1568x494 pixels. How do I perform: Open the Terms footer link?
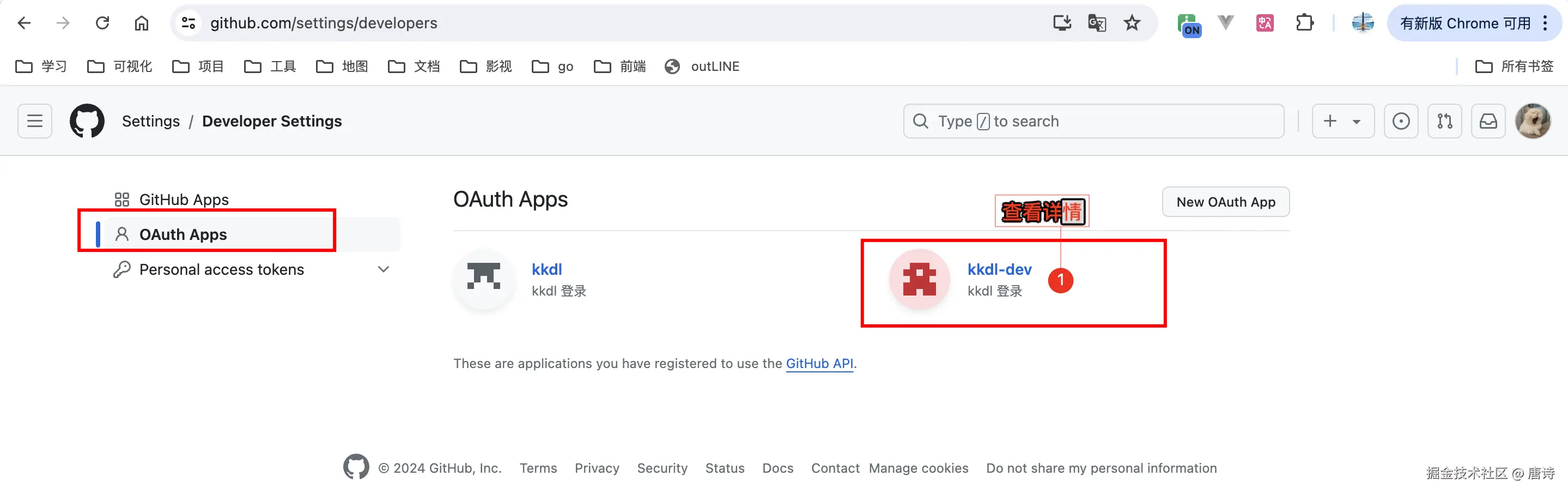(538, 468)
